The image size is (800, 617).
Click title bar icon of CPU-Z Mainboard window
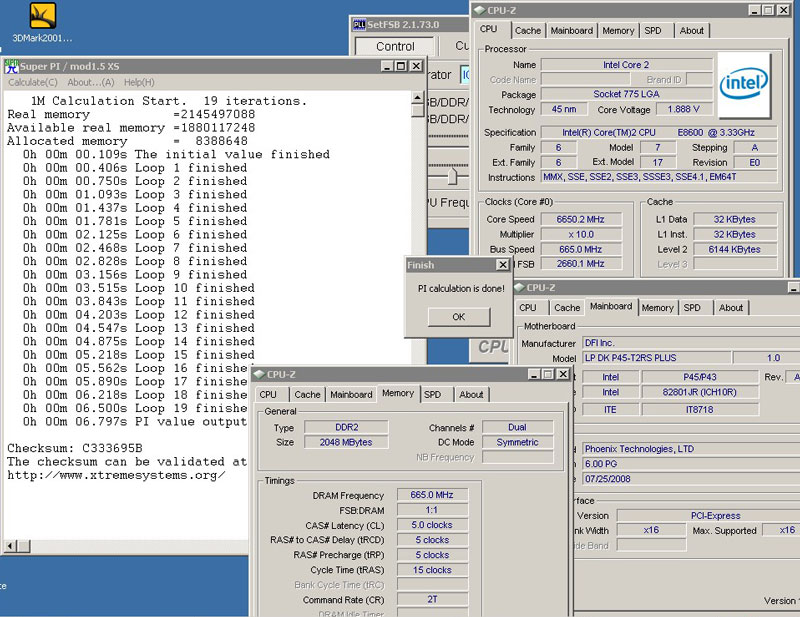pyautogui.click(x=519, y=287)
